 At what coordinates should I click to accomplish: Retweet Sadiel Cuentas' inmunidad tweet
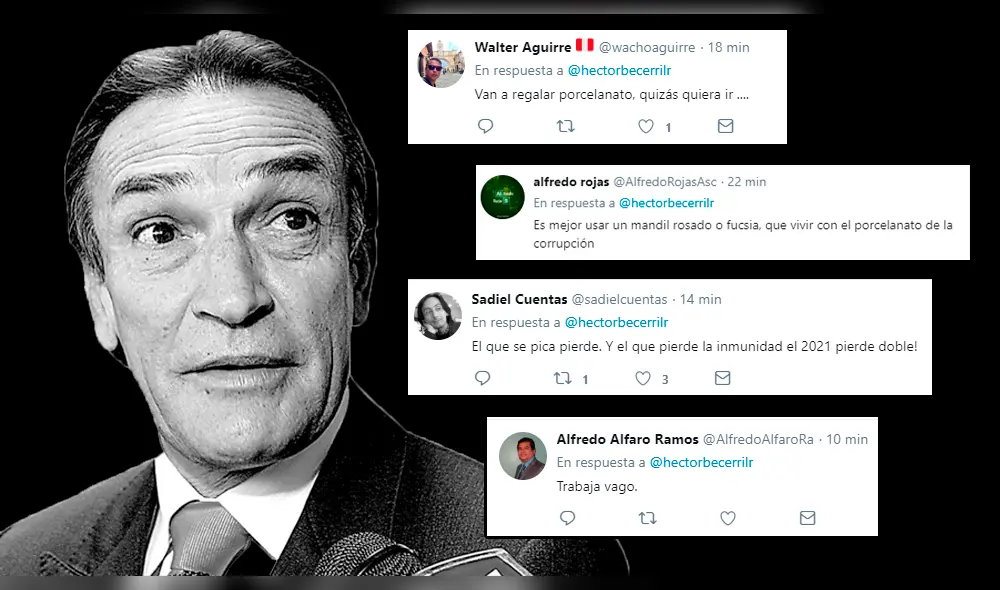click(563, 378)
